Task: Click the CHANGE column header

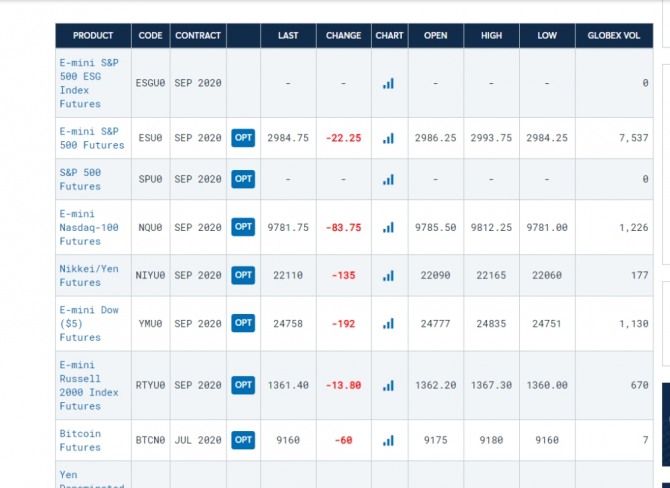Action: point(343,36)
